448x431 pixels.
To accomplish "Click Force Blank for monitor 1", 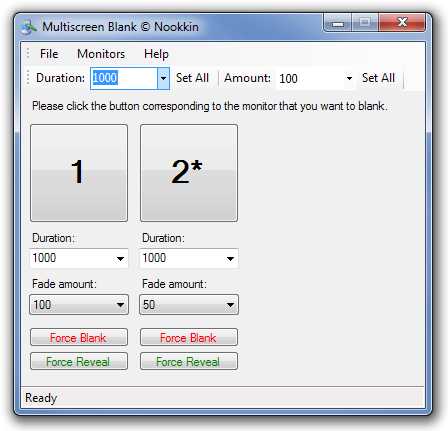I will pyautogui.click(x=79, y=337).
